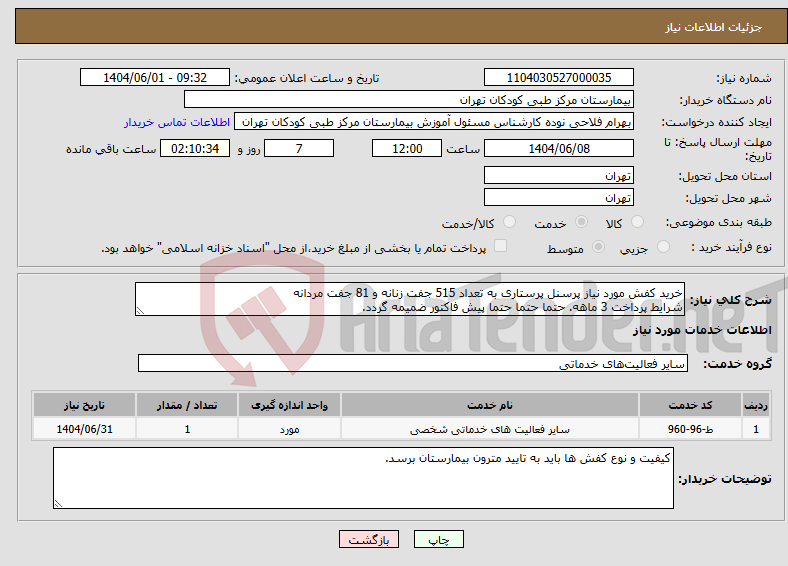Select the جزیی purchase type radio
Image resolution: width=788 pixels, height=566 pixels.
pyautogui.click(x=663, y=246)
